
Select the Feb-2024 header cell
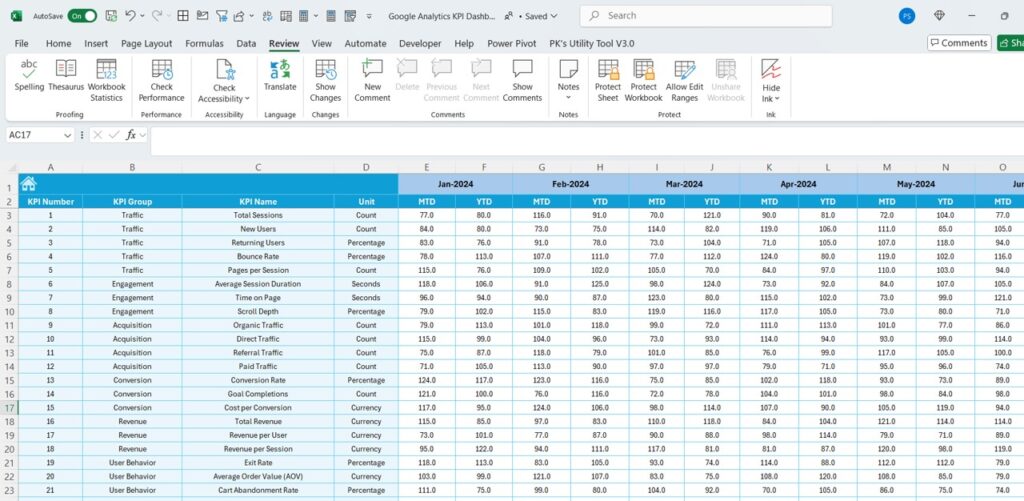coord(571,184)
